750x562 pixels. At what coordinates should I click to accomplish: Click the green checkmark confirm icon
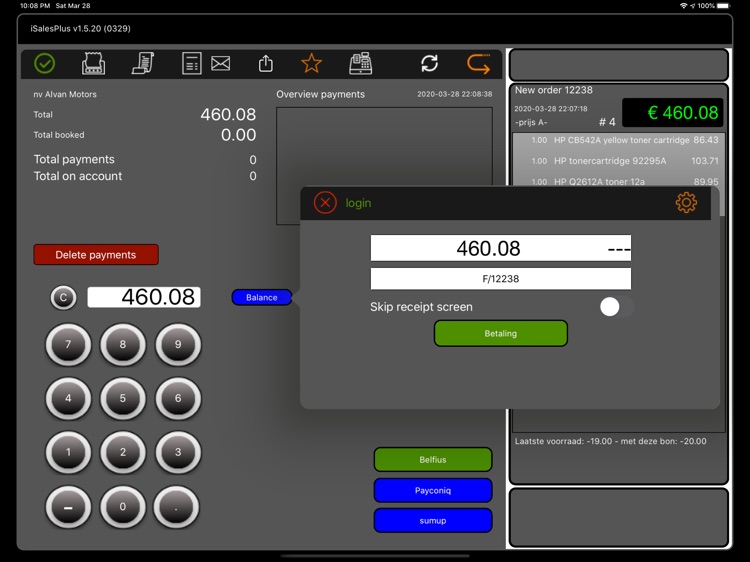45,64
